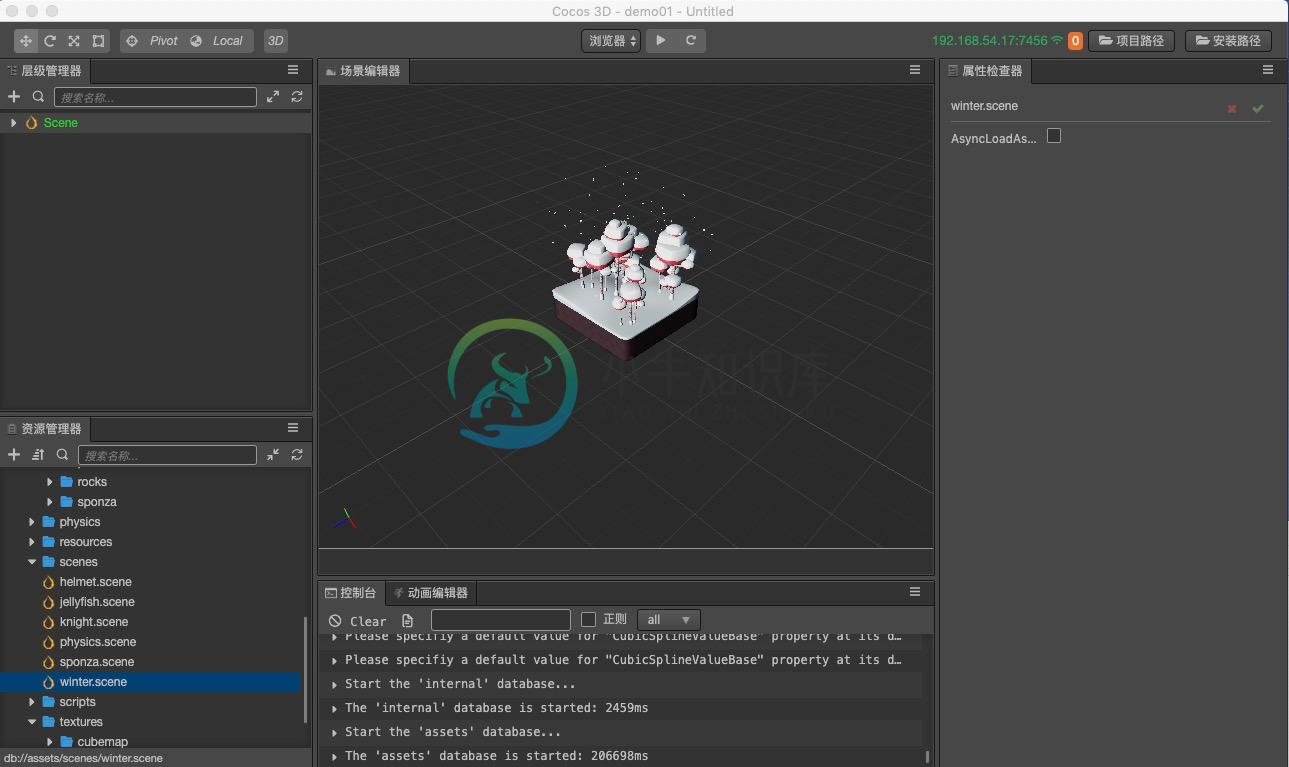Click the refresh preview button

coord(691,41)
